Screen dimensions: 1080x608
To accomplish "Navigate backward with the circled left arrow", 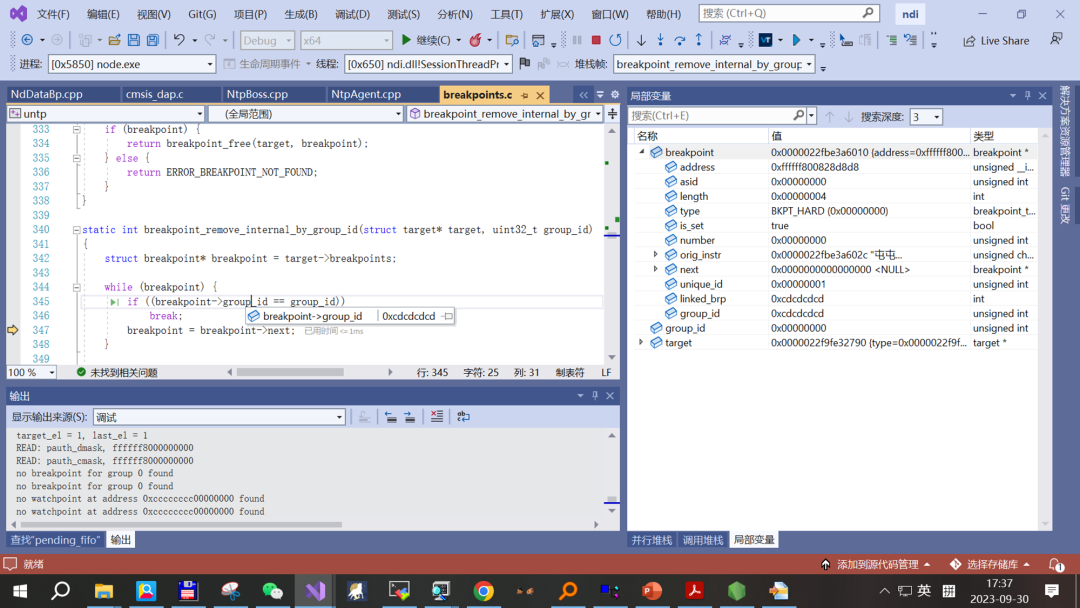I will 27,41.
